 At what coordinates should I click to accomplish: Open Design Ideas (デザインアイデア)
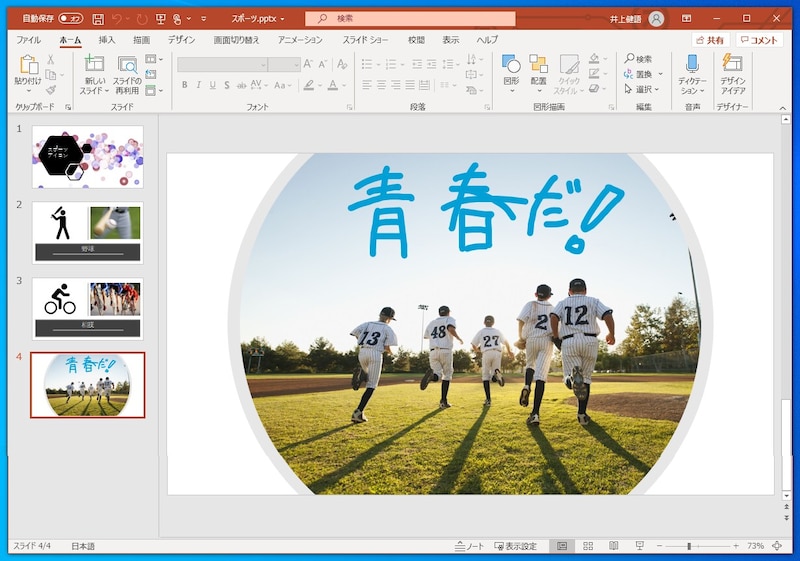(x=733, y=74)
